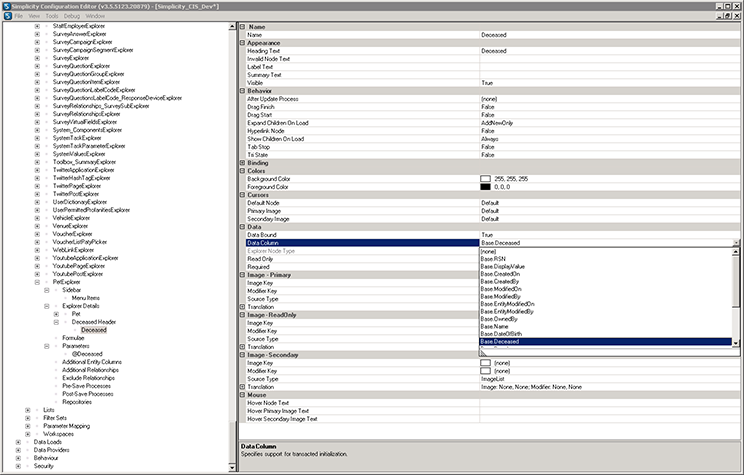Screen dimensions: 744x475
Task: Choose Base.DisplayValue in the dropdown list
Action: [x=502, y=268]
